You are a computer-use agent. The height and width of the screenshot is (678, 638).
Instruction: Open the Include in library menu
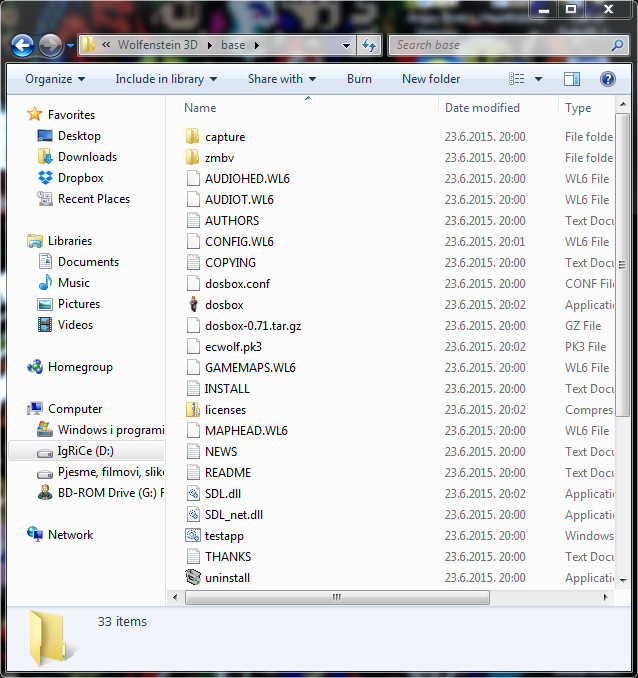pos(166,79)
